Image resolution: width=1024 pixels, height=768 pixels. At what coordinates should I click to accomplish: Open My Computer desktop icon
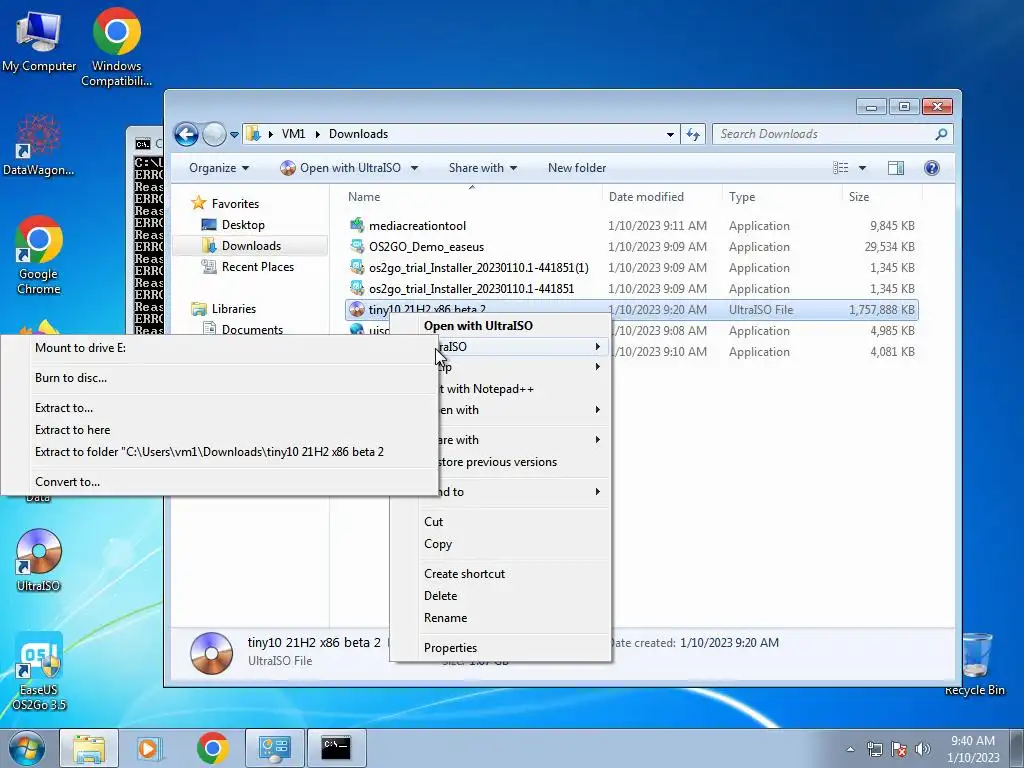(39, 40)
